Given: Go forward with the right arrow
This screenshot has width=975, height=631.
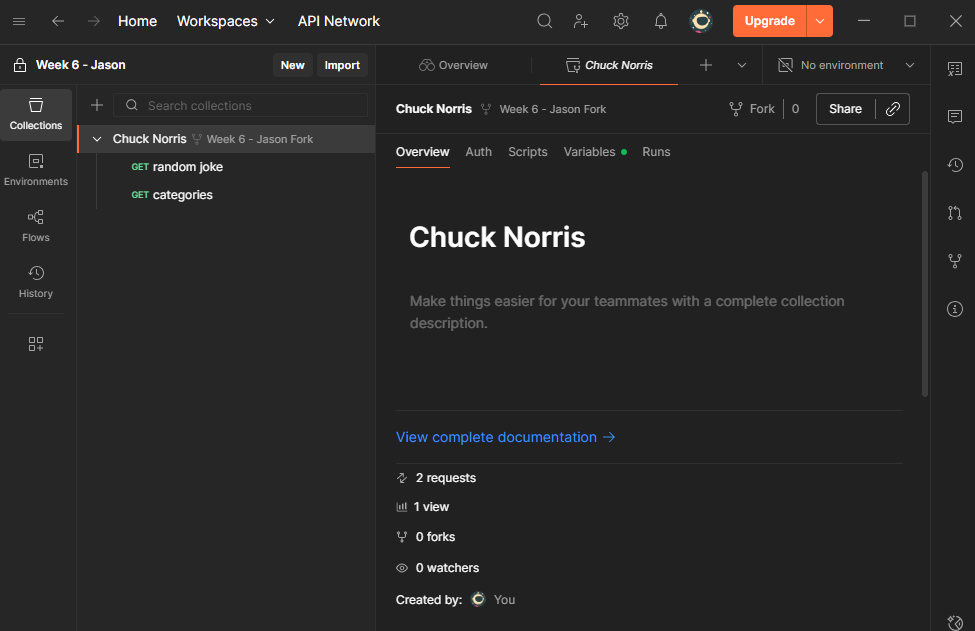Looking at the screenshot, I should pyautogui.click(x=94, y=21).
